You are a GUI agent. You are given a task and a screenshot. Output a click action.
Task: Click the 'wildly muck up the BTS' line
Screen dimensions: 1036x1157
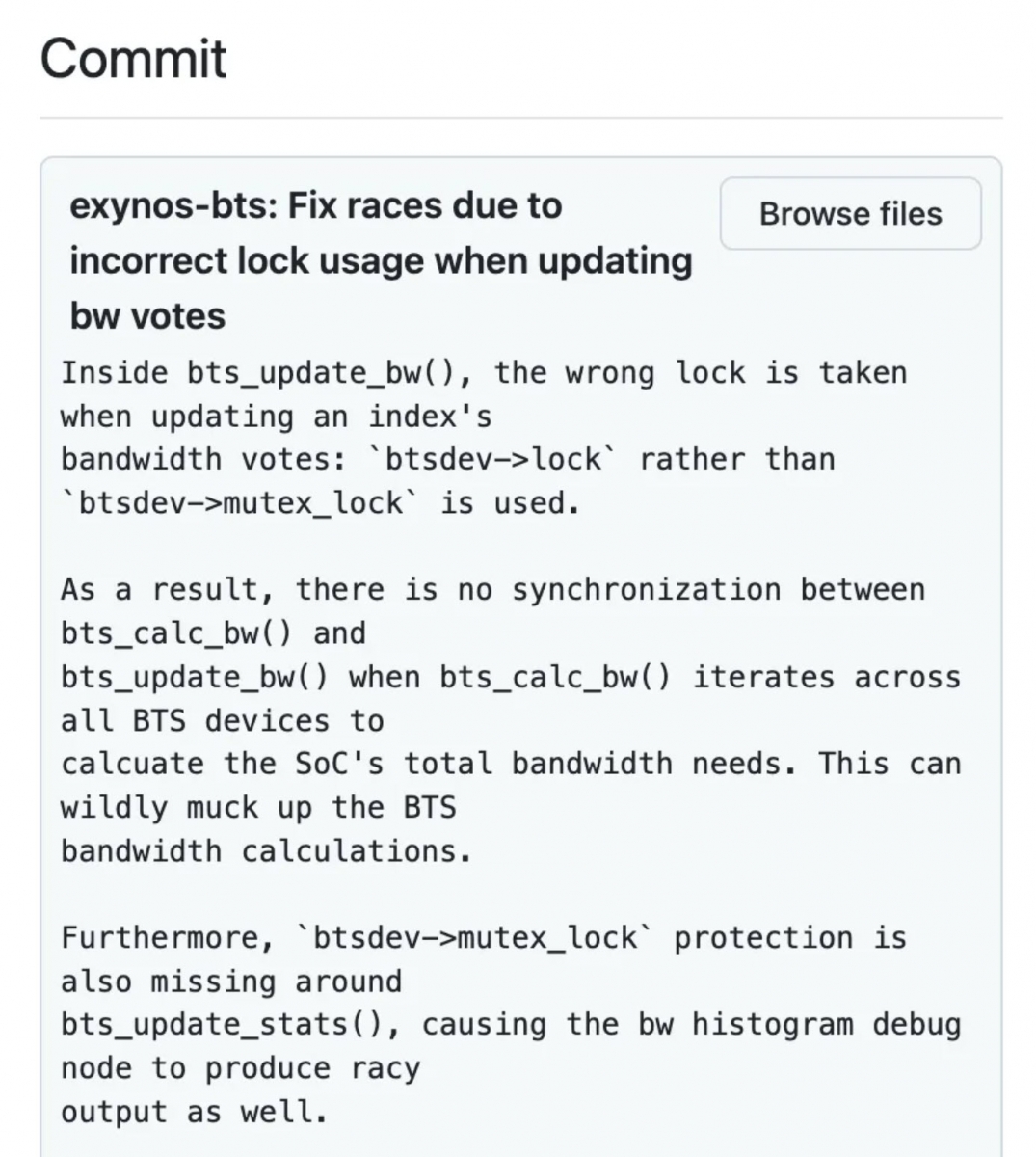click(x=258, y=807)
